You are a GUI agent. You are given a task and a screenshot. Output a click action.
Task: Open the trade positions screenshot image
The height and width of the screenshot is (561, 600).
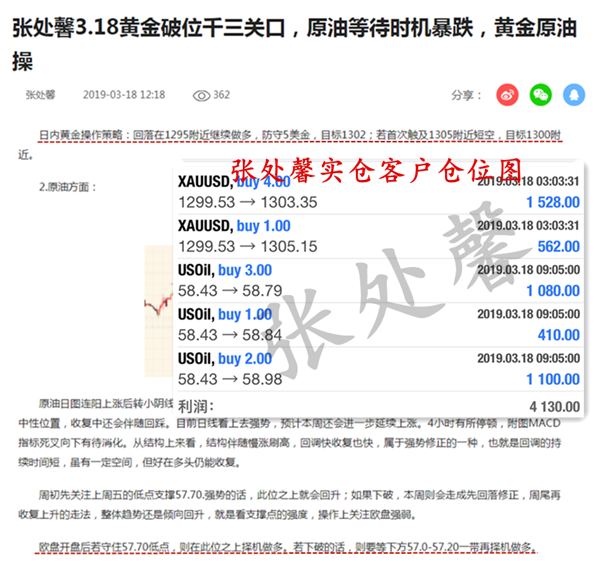378,289
